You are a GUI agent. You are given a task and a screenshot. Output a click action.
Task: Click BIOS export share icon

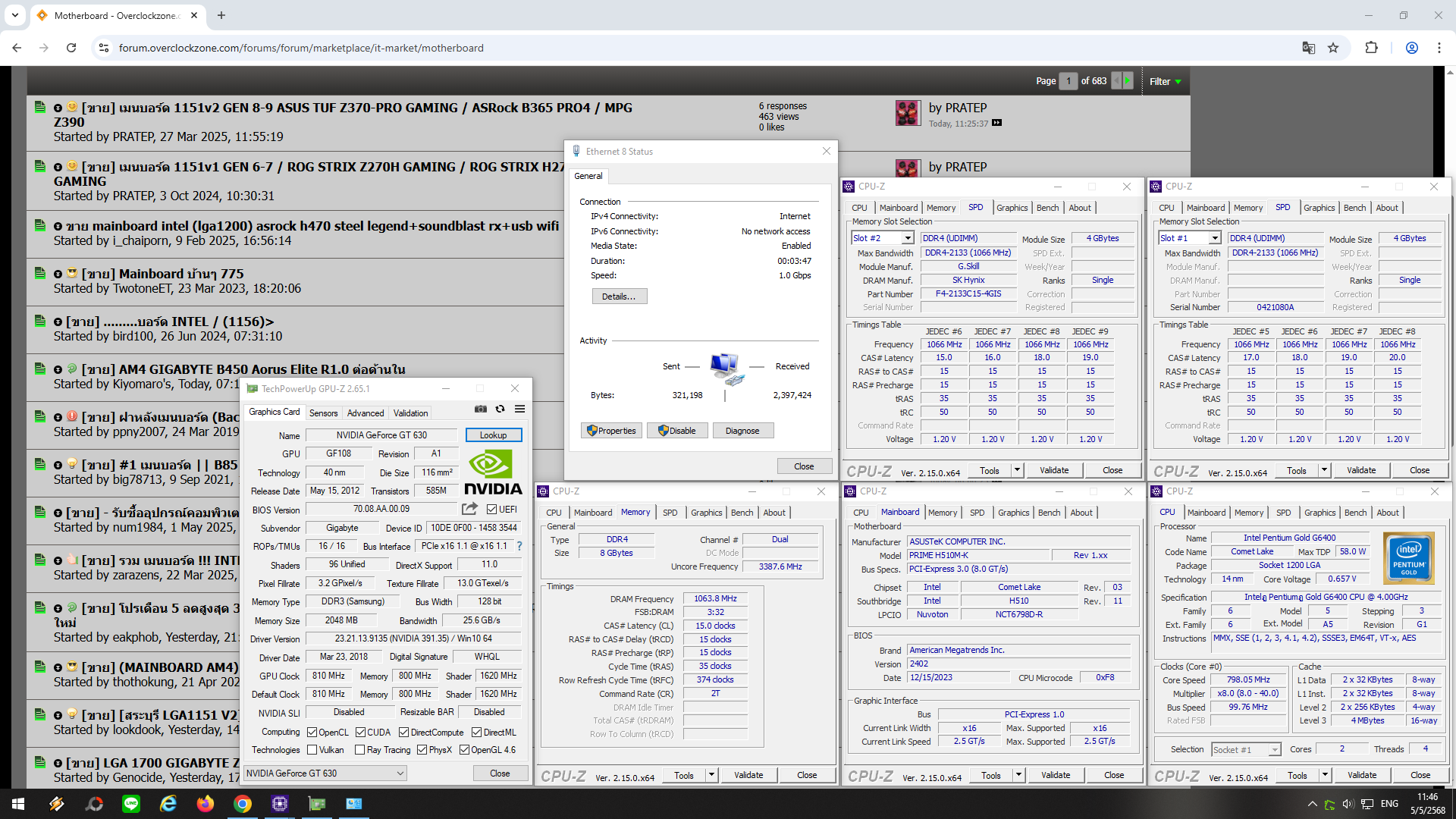click(470, 509)
